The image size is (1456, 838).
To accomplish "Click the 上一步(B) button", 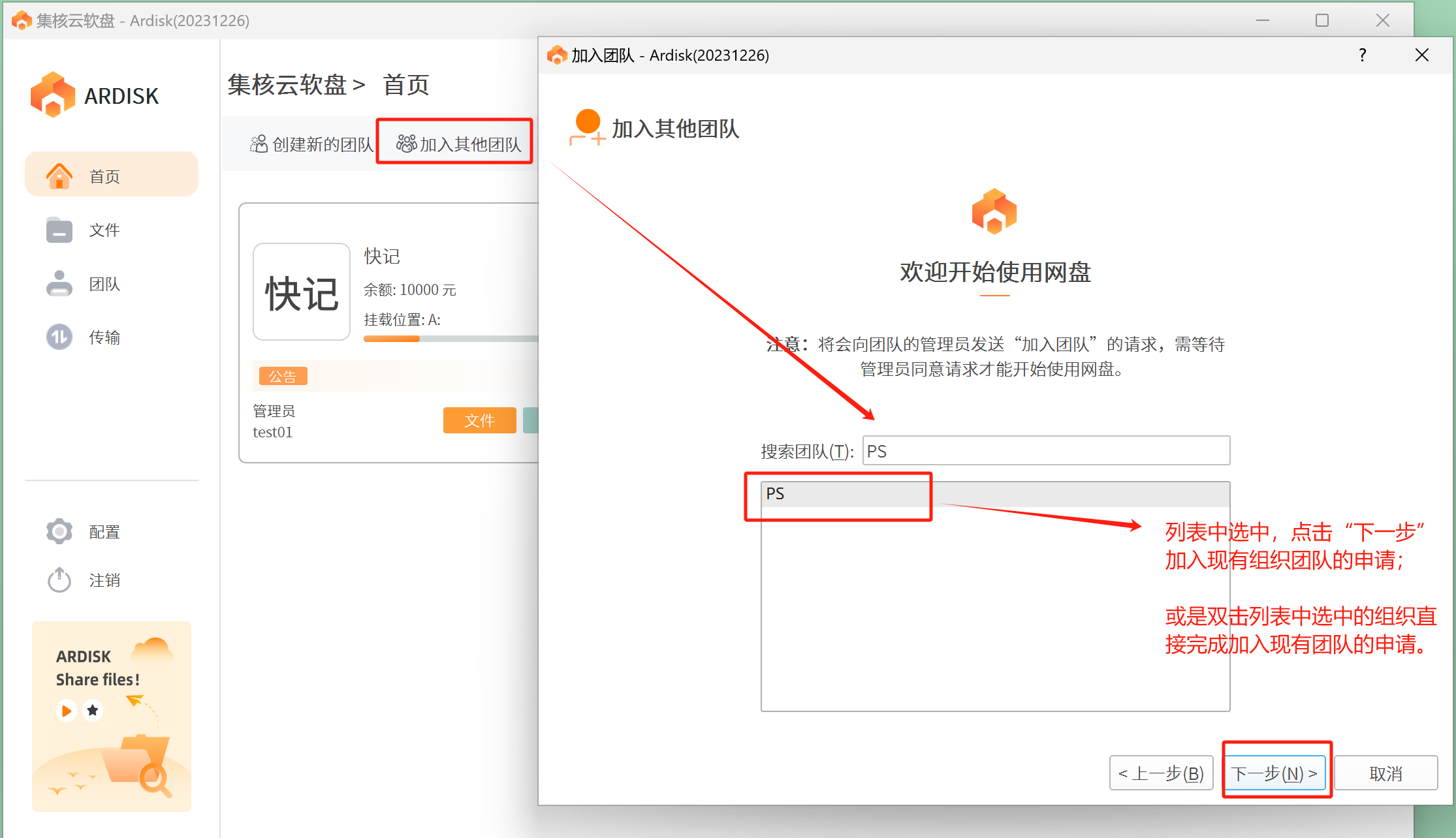I will tap(1161, 773).
